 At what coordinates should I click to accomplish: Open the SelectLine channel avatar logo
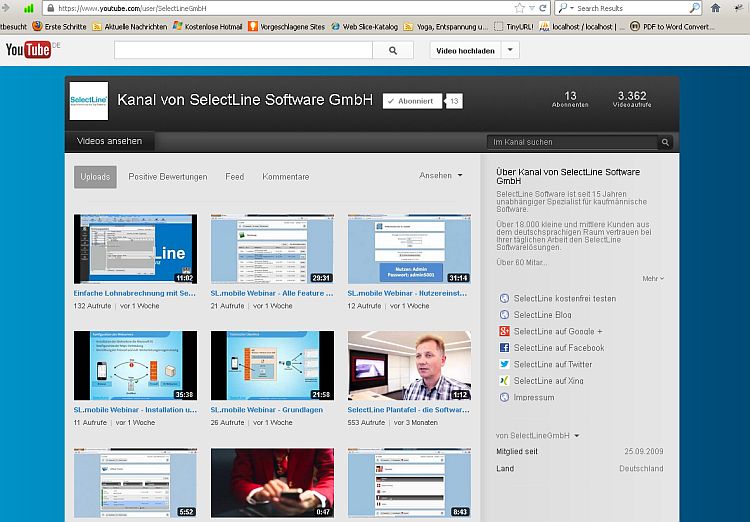coord(89,100)
